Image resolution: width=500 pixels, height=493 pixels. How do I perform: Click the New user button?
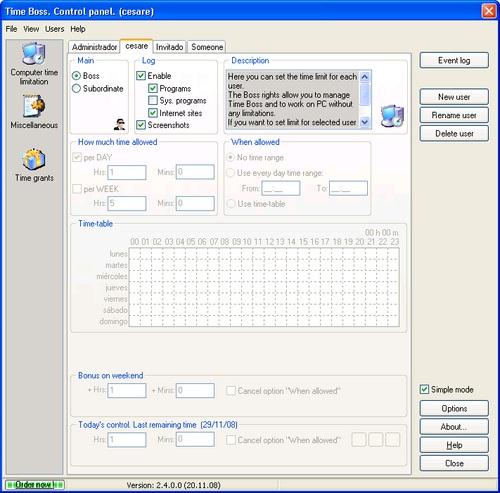point(454,97)
